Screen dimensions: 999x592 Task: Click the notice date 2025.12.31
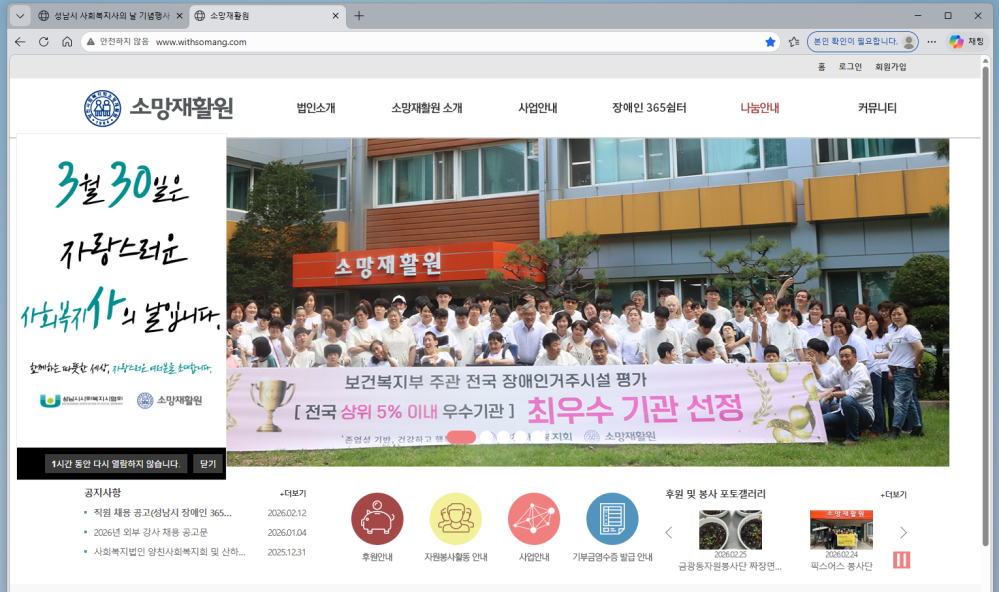287,552
